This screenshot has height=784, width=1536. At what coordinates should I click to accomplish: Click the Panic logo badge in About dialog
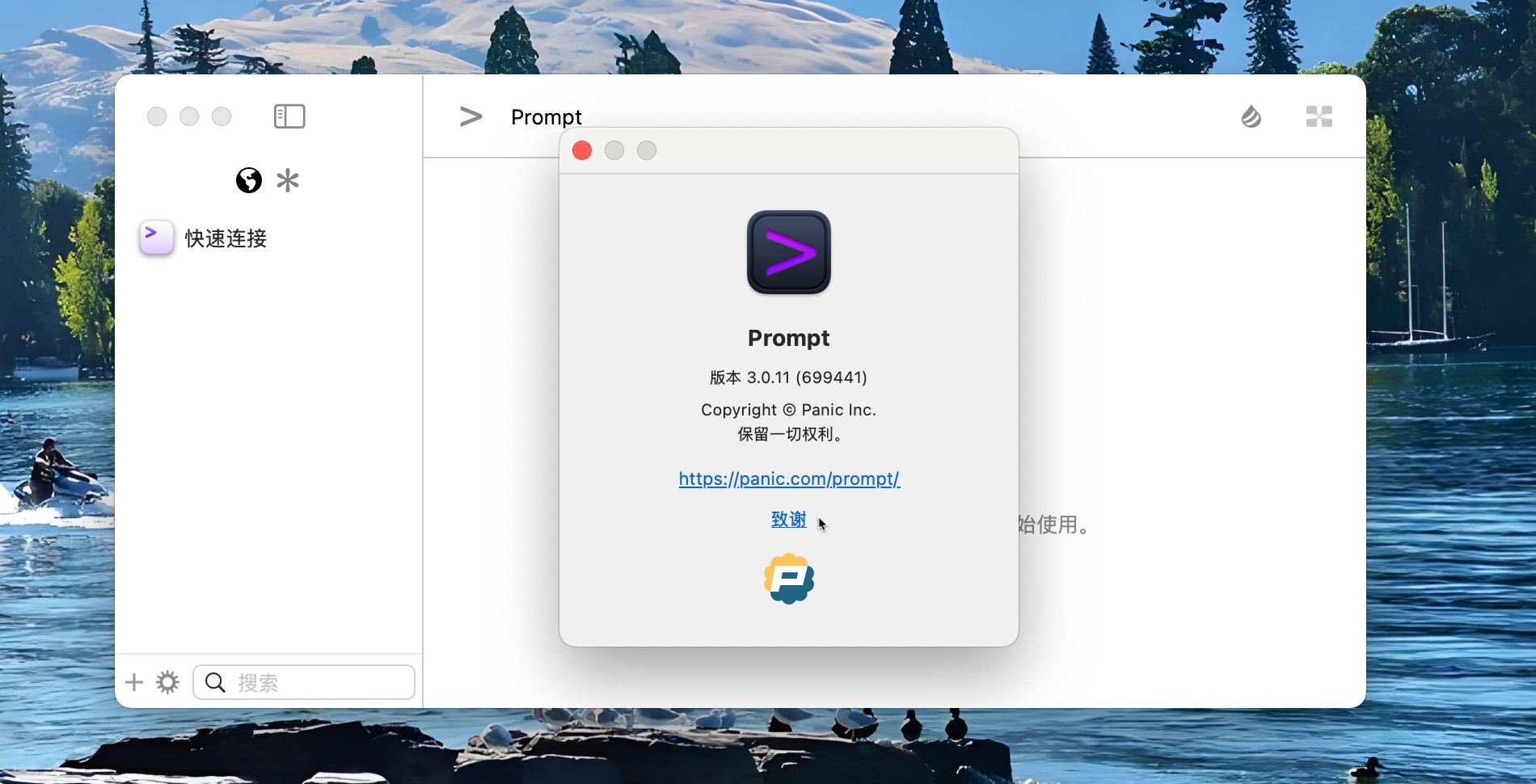789,579
